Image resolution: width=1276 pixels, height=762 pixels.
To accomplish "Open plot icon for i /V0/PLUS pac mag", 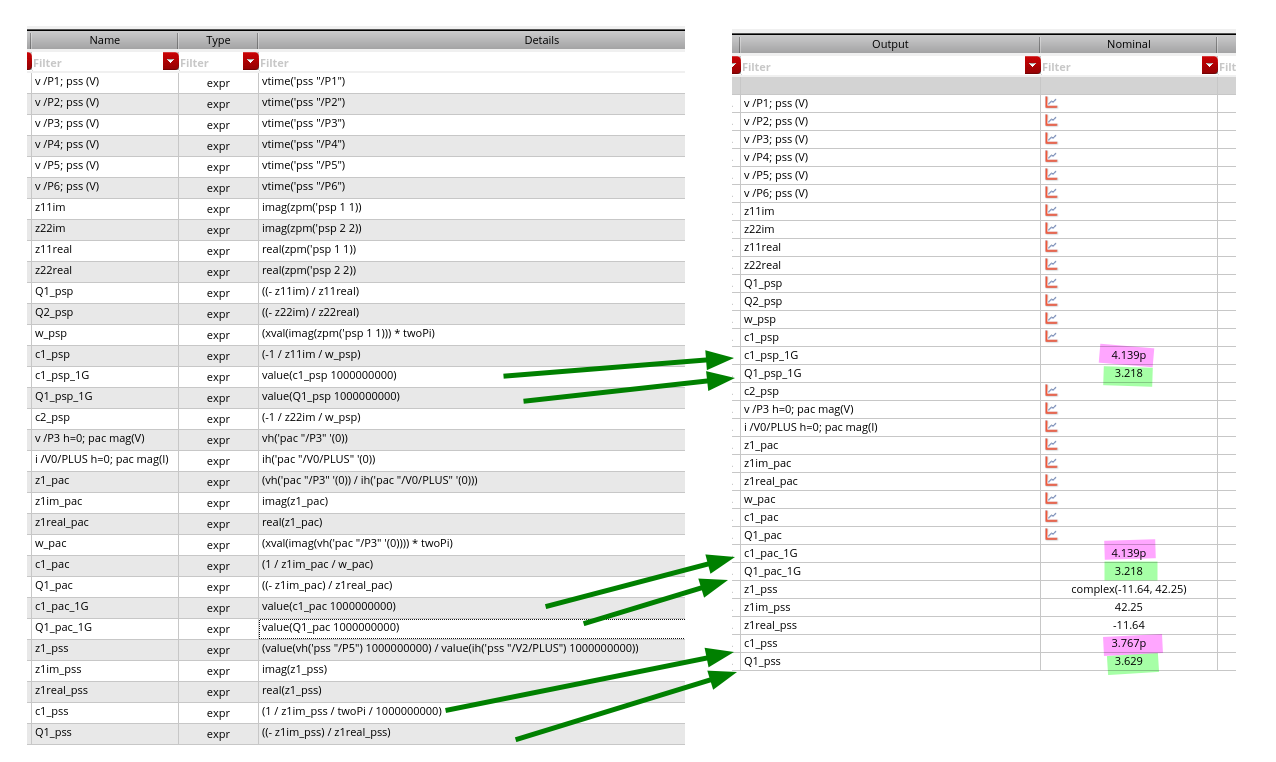I will 1051,427.
